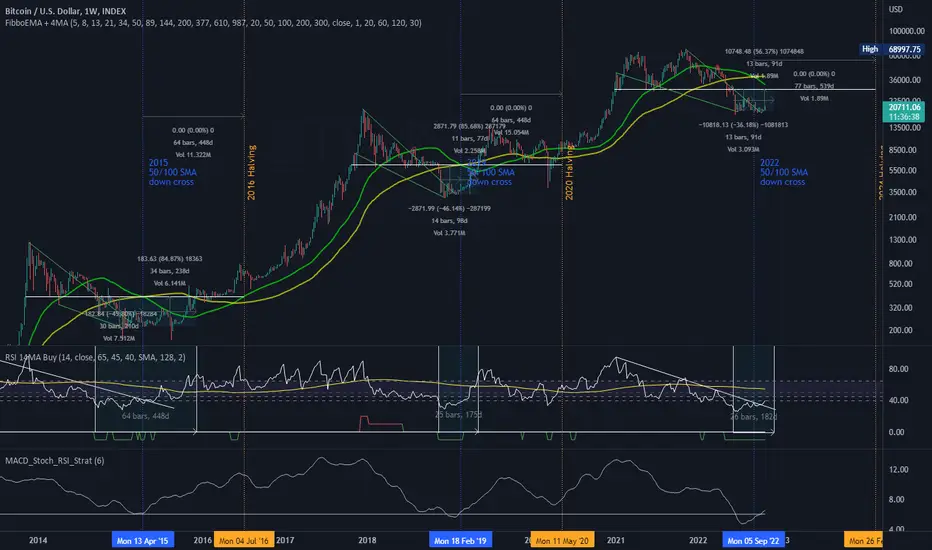Click the 520.00 price axis value

pyautogui.click(x=900, y=284)
